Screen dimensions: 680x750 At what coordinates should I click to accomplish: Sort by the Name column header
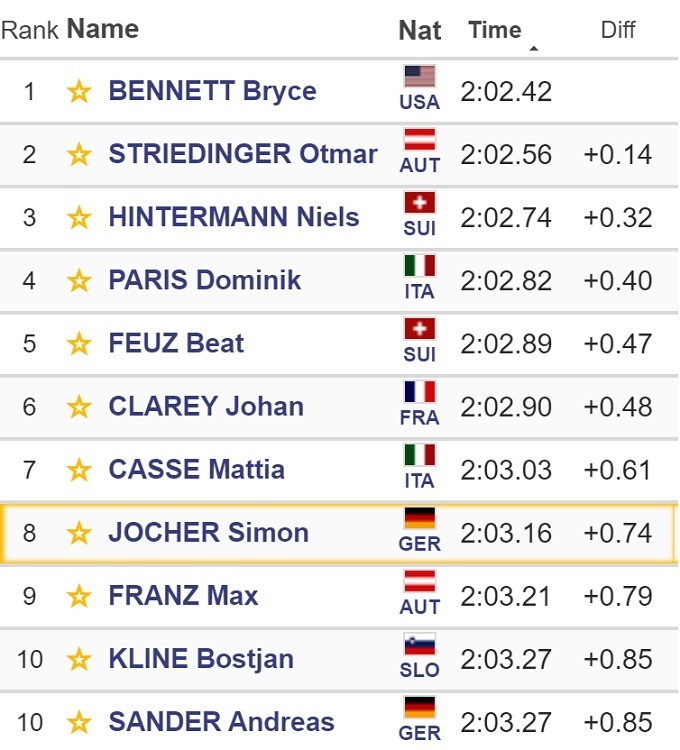pos(102,29)
